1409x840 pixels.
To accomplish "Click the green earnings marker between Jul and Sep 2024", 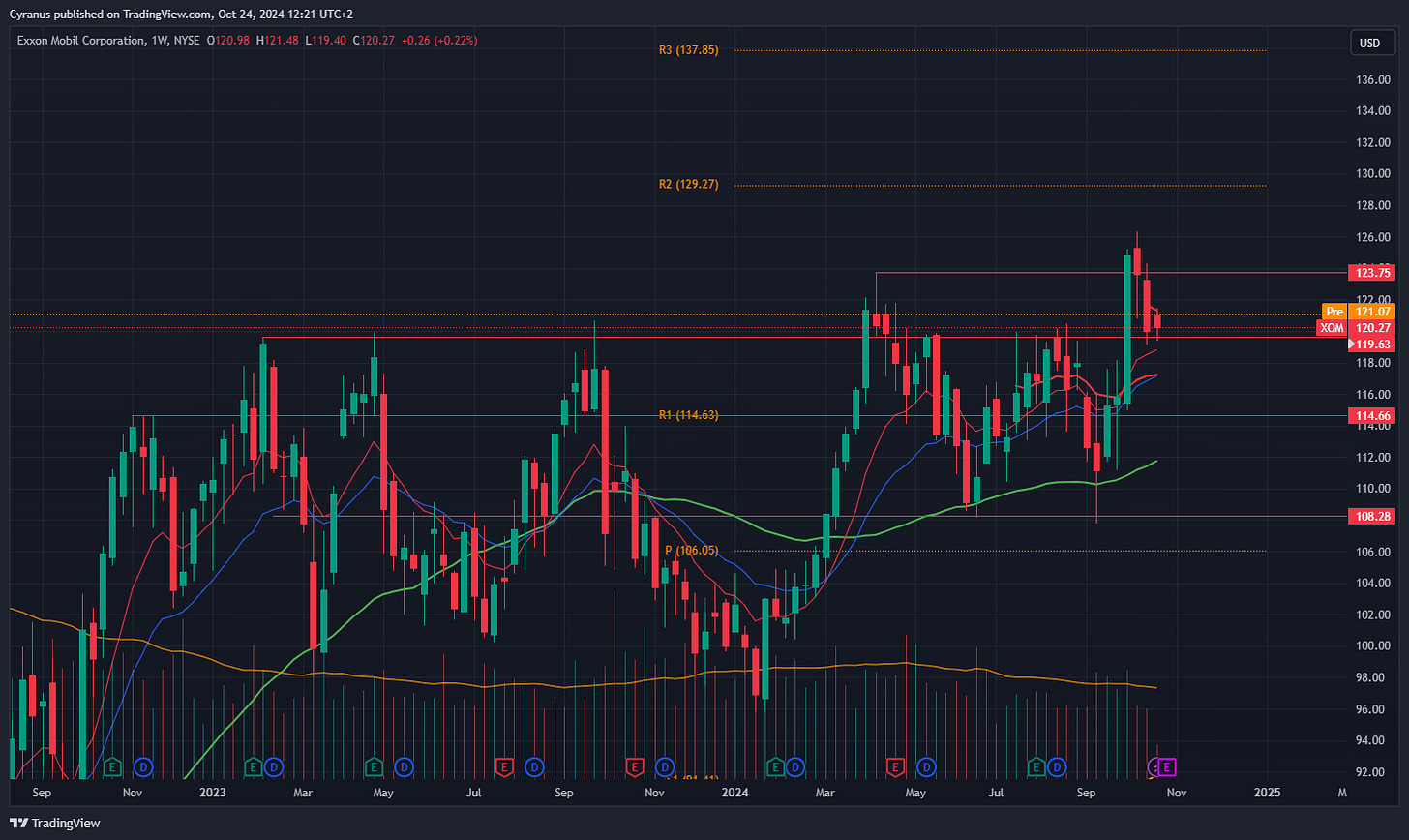I will pos(1036,767).
